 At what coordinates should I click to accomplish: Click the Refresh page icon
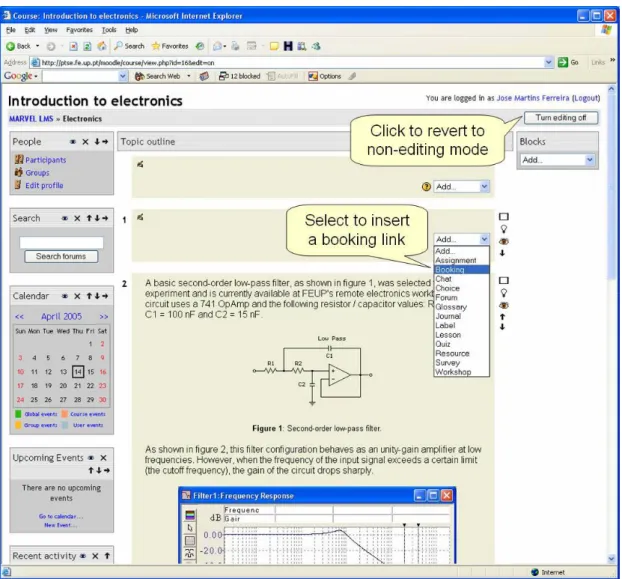coord(87,46)
